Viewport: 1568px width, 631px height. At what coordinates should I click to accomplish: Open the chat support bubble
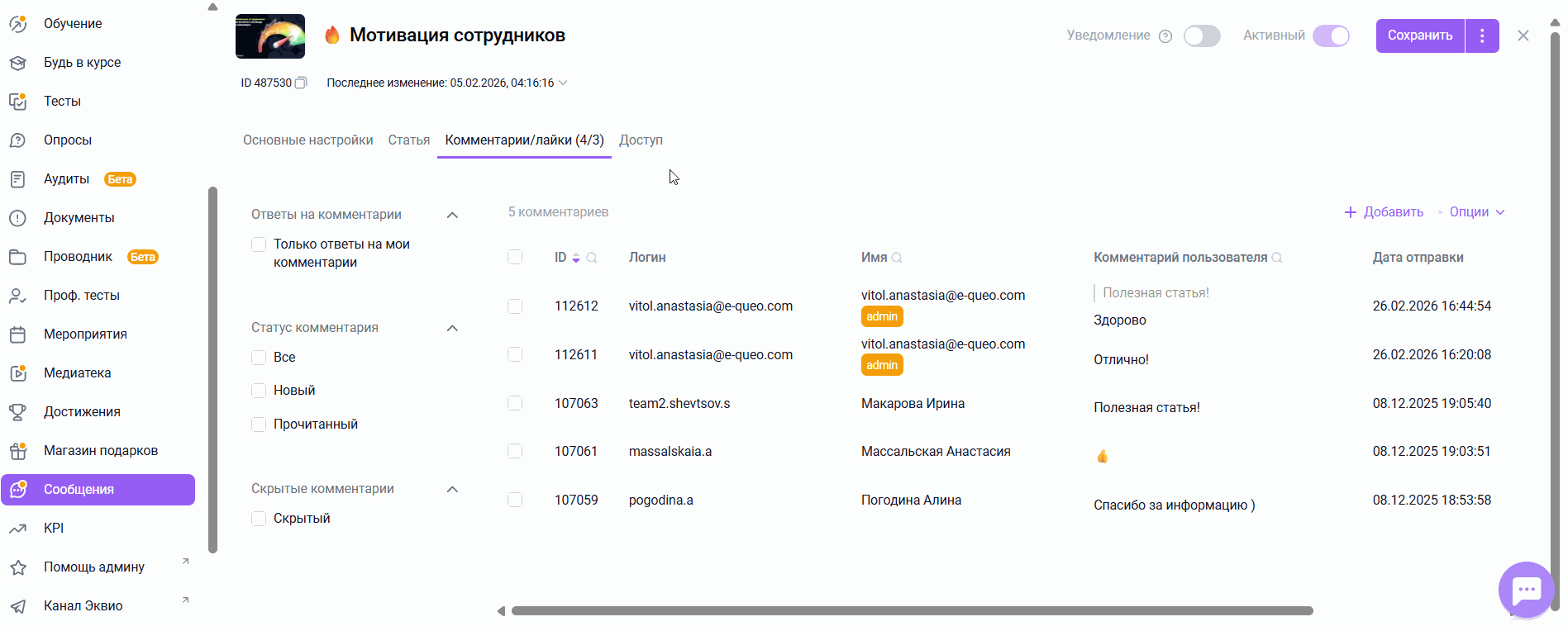tap(1526, 590)
